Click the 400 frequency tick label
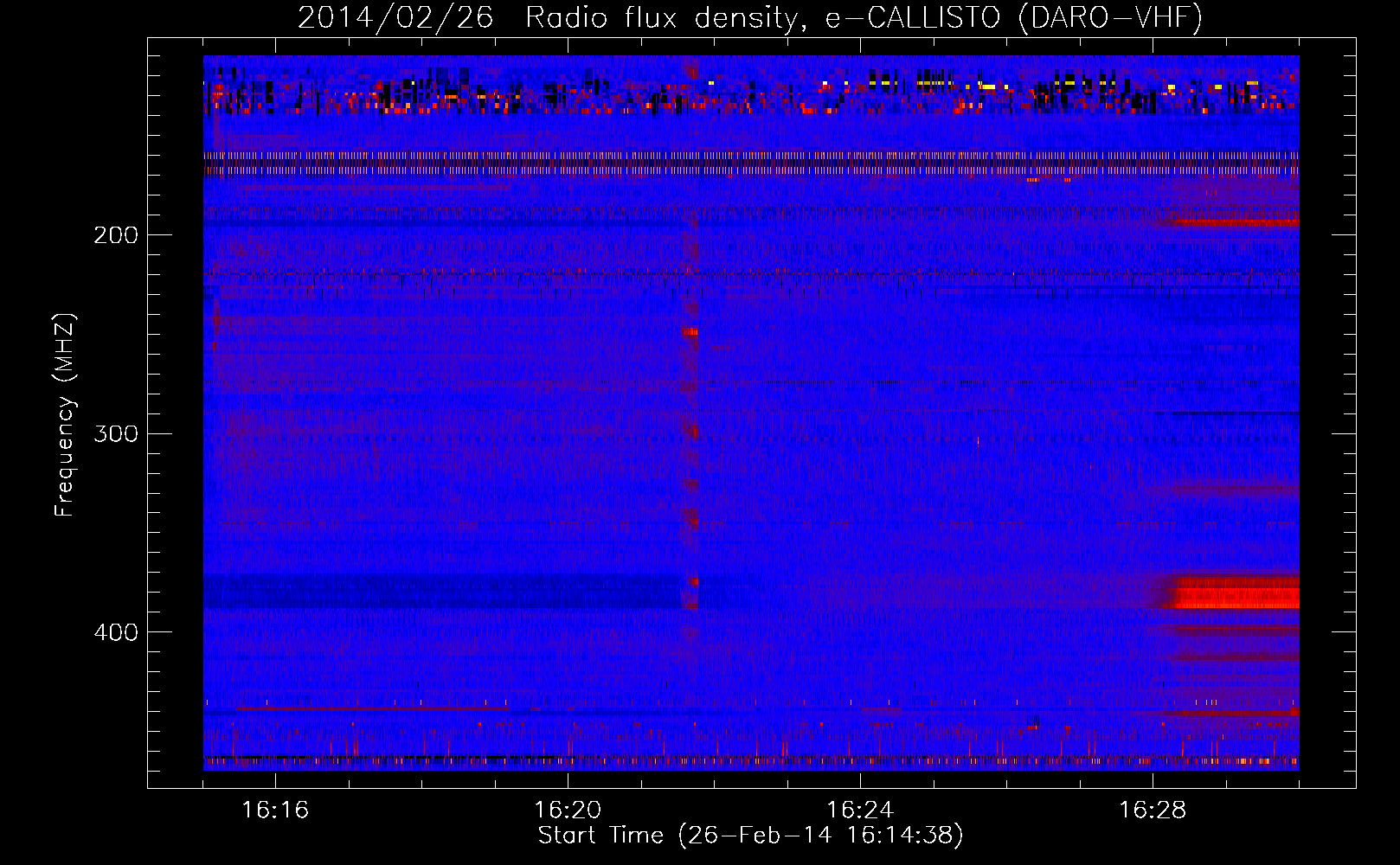The image size is (1400, 865). pos(116,632)
